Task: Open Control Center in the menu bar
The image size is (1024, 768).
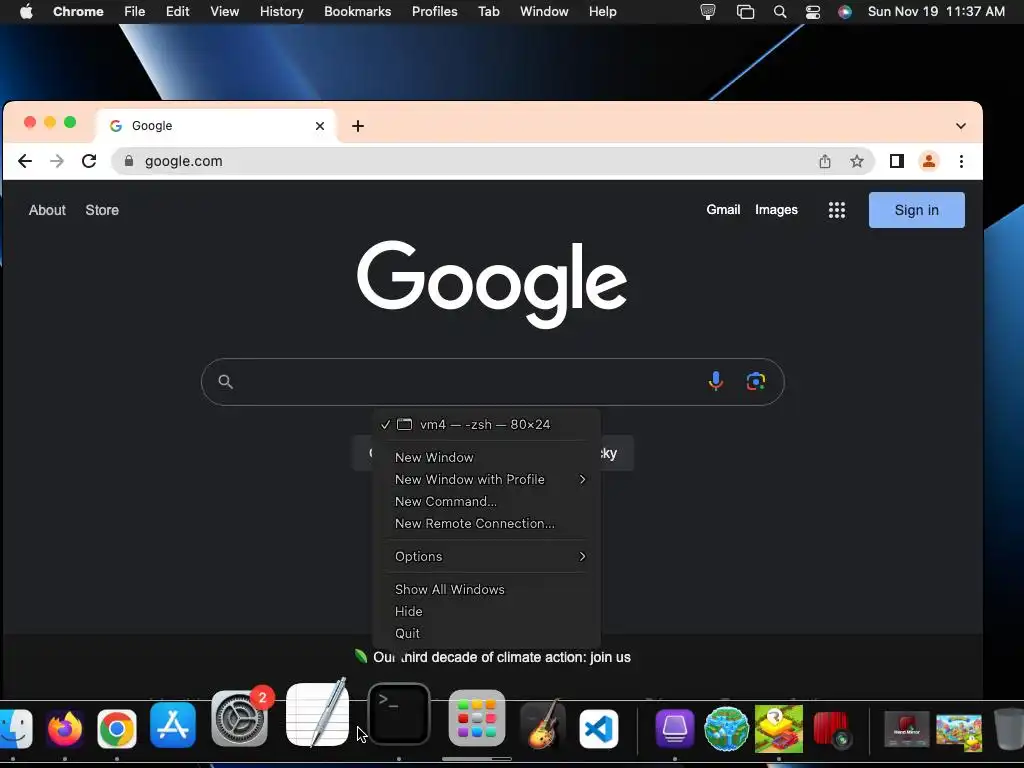Action: (812, 12)
